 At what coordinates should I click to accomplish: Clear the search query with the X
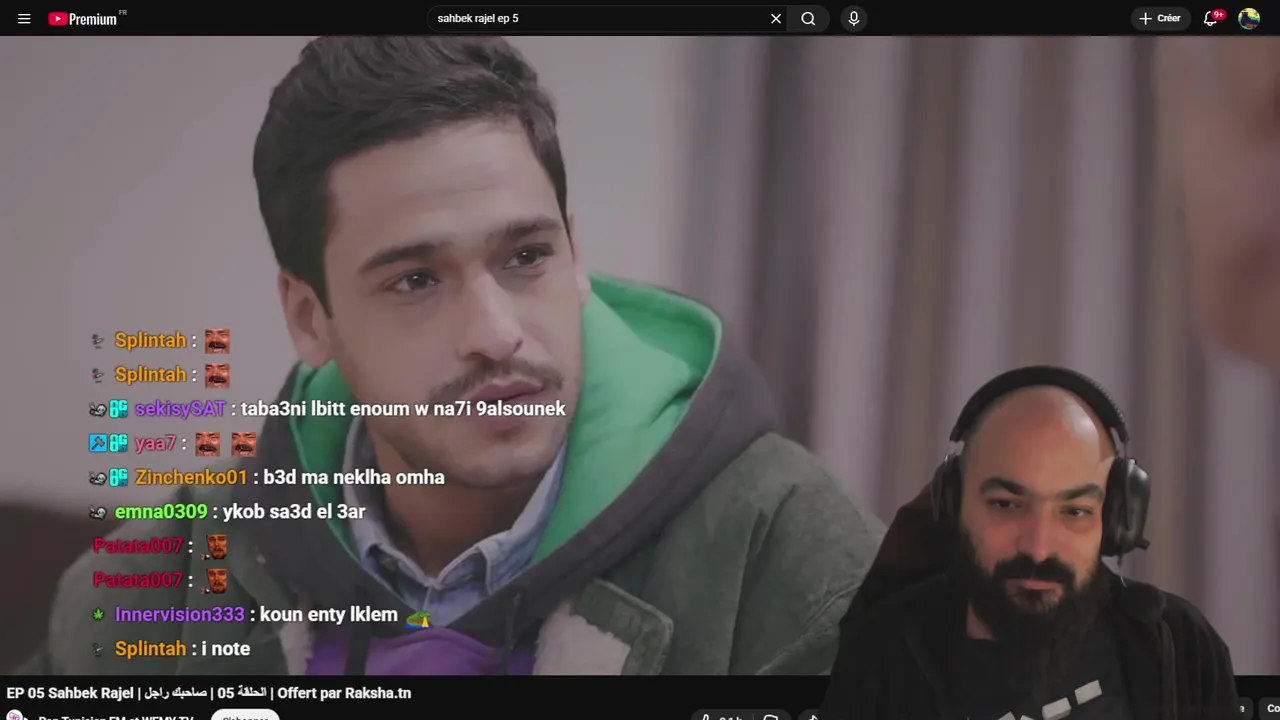(x=775, y=18)
